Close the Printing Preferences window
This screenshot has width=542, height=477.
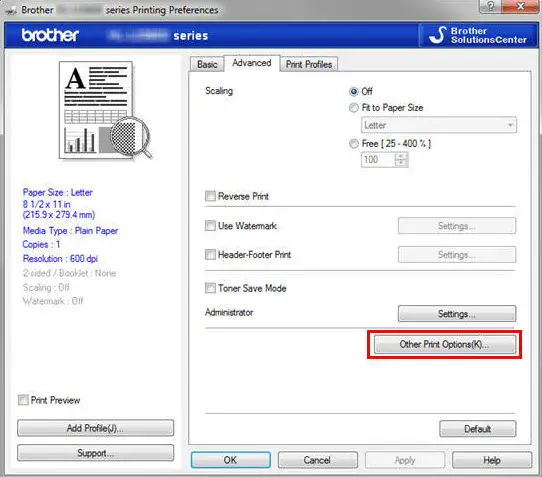pos(520,6)
